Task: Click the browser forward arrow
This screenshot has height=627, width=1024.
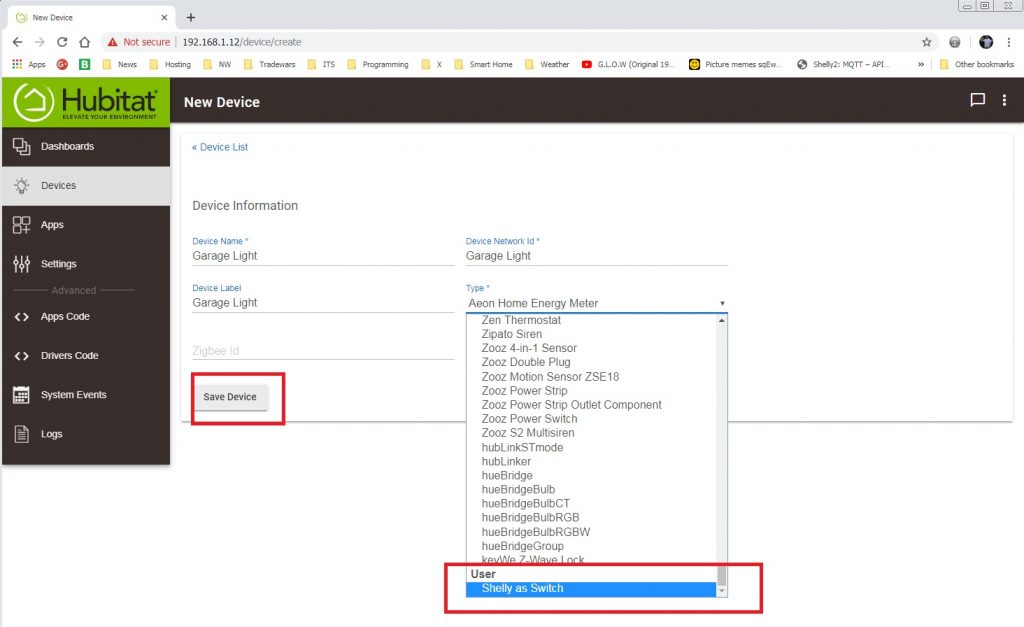Action: [x=40, y=42]
